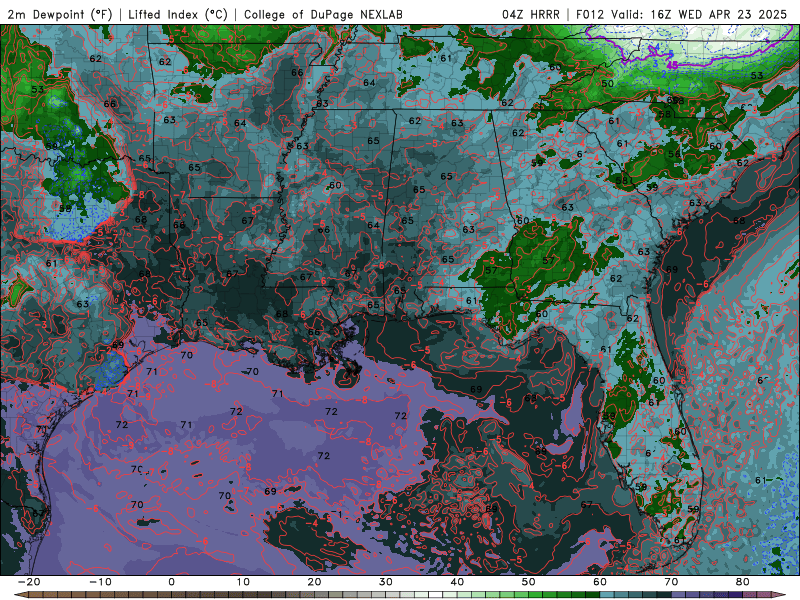The width and height of the screenshot is (800, 600).
Task: Click the -10 label on the color scale
Action: (100, 582)
